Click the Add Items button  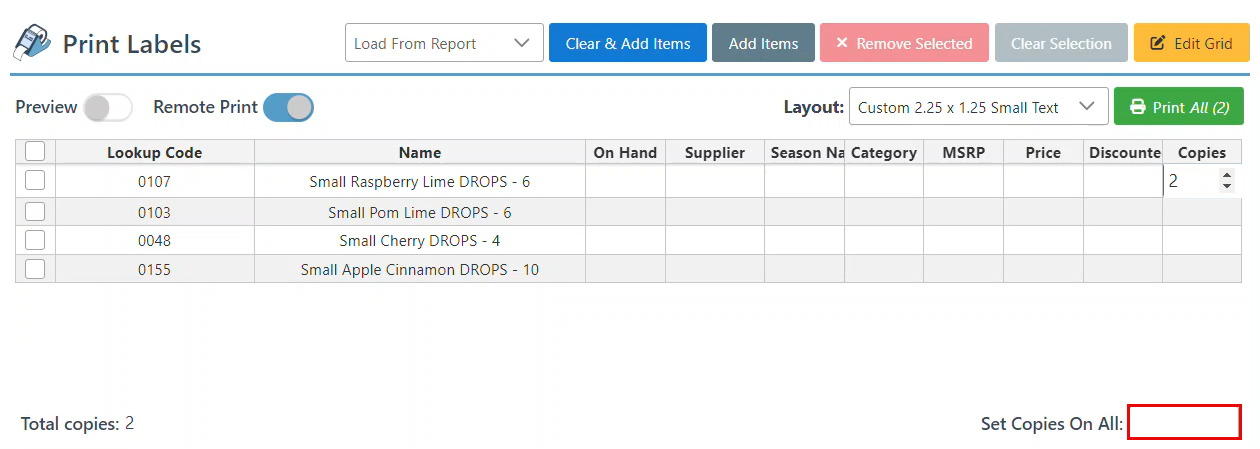click(x=763, y=43)
